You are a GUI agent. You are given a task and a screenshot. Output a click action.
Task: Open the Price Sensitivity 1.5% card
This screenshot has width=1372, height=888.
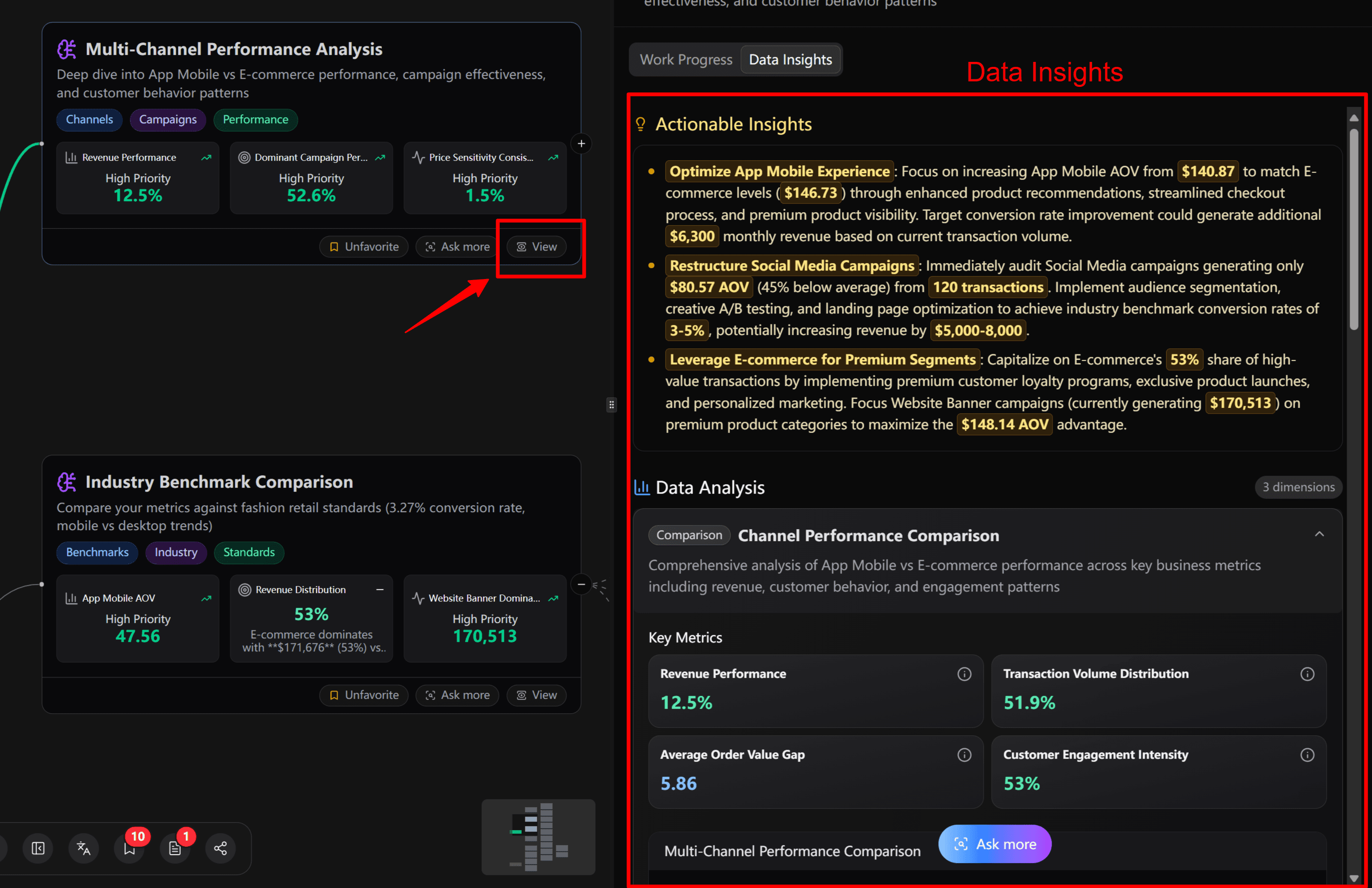(485, 178)
